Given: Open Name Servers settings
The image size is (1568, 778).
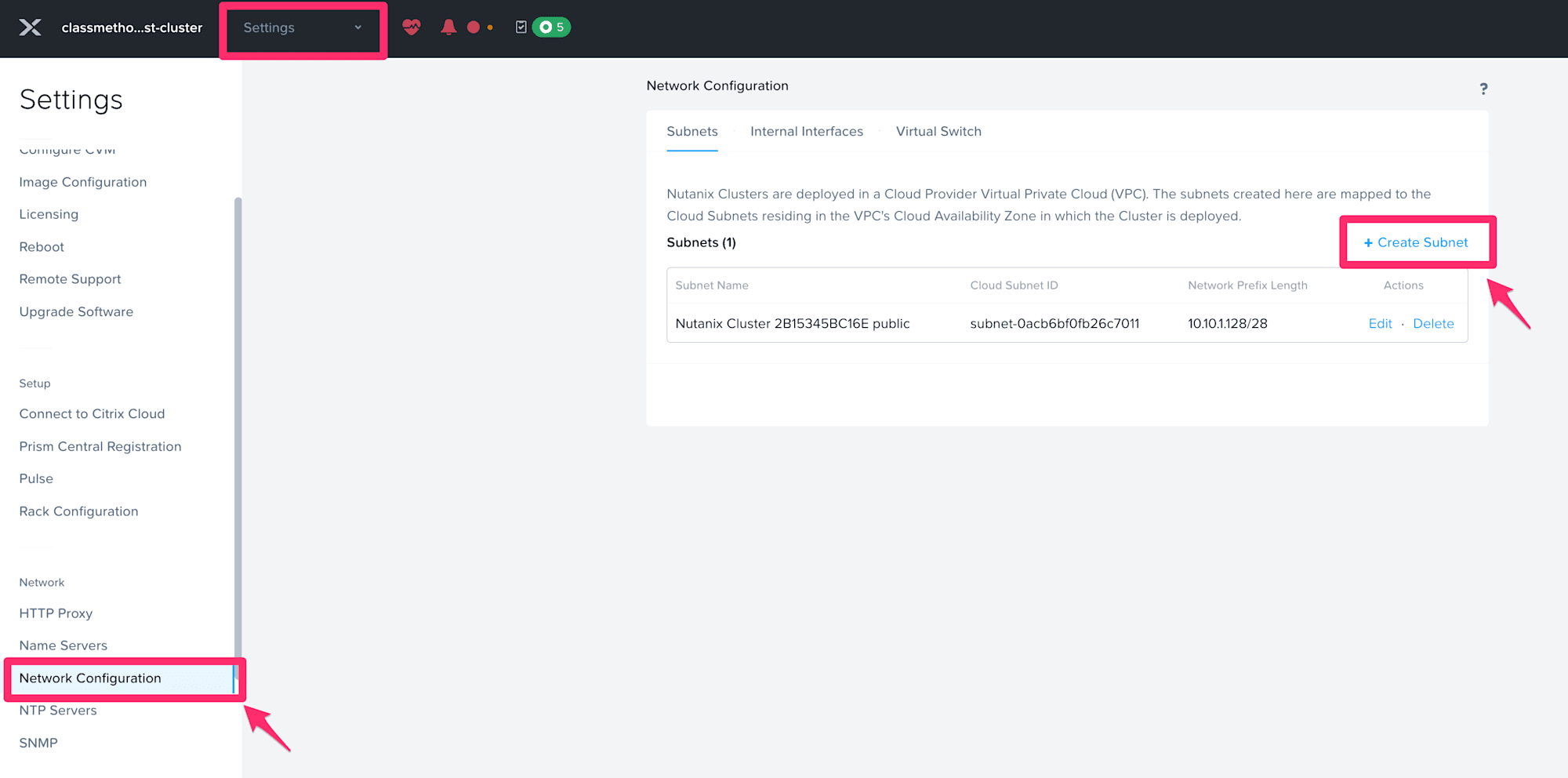Looking at the screenshot, I should pyautogui.click(x=64, y=645).
